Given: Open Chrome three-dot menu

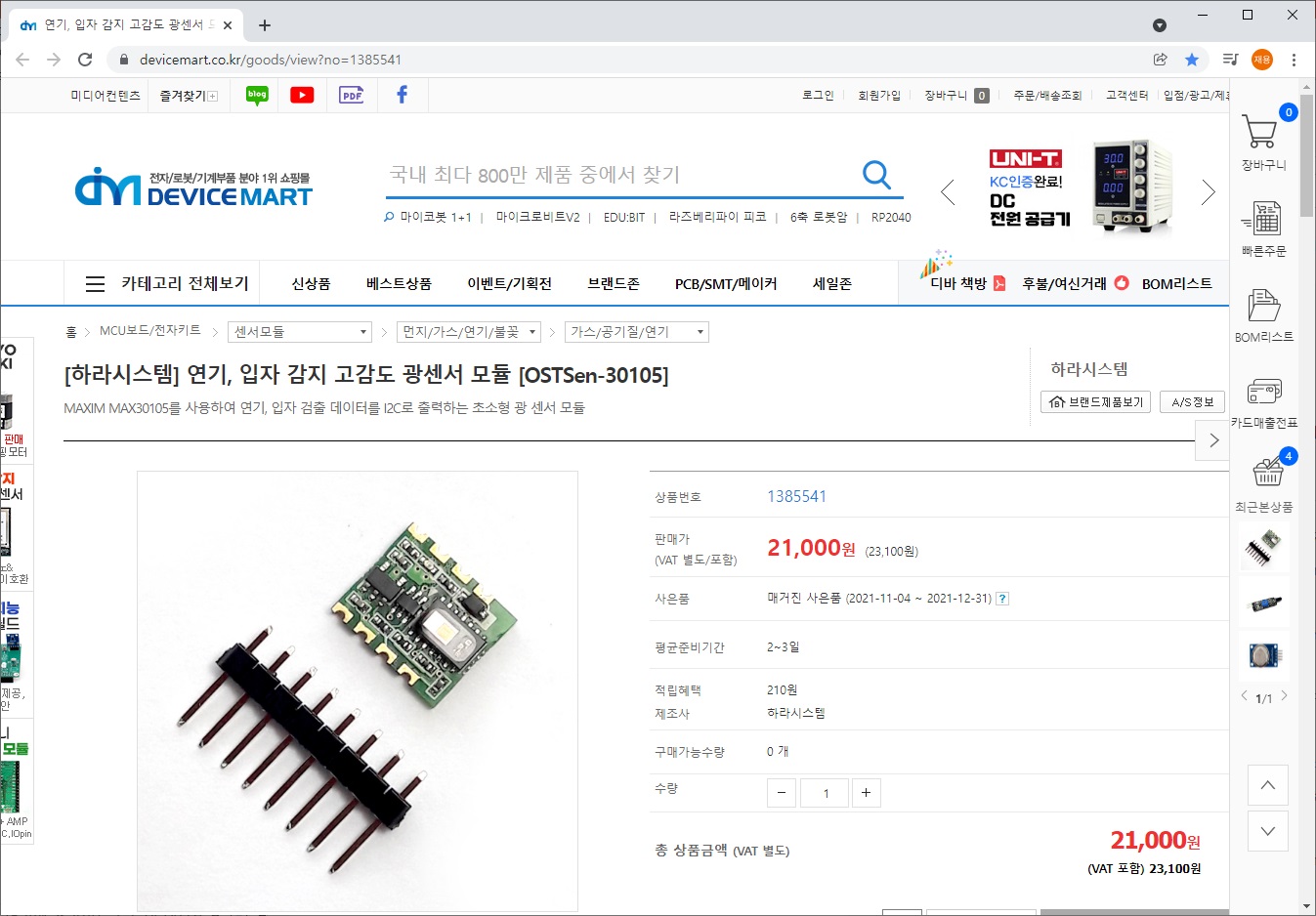Looking at the screenshot, I should [x=1294, y=60].
